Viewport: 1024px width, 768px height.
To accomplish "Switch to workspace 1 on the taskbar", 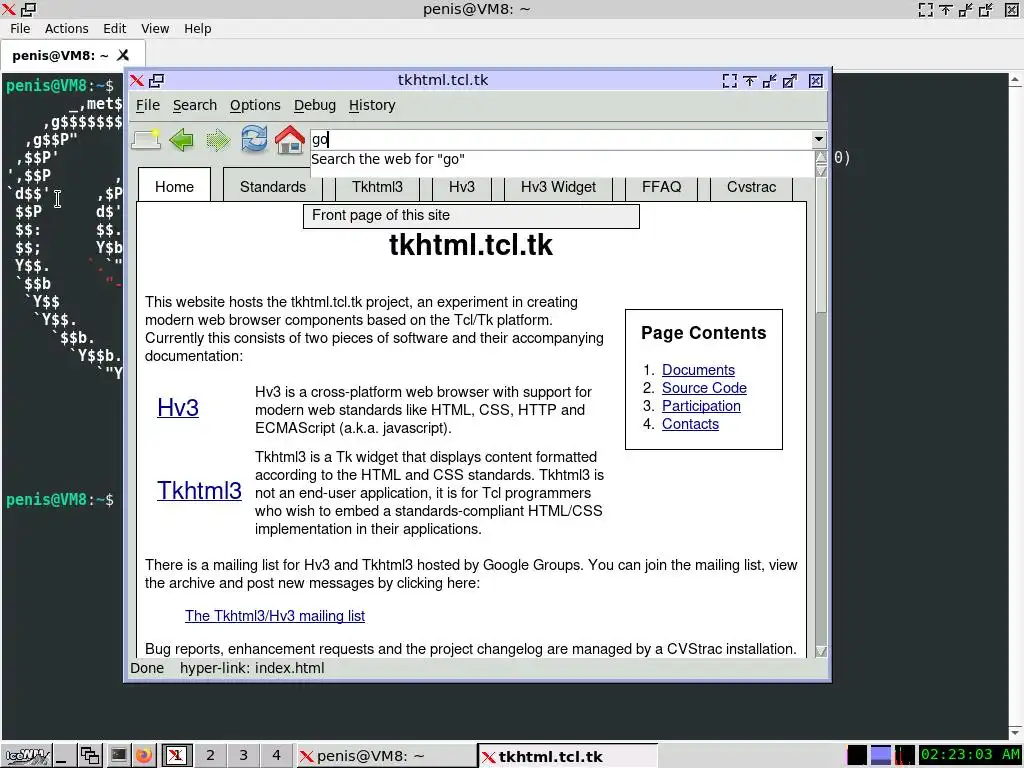I will coord(176,756).
